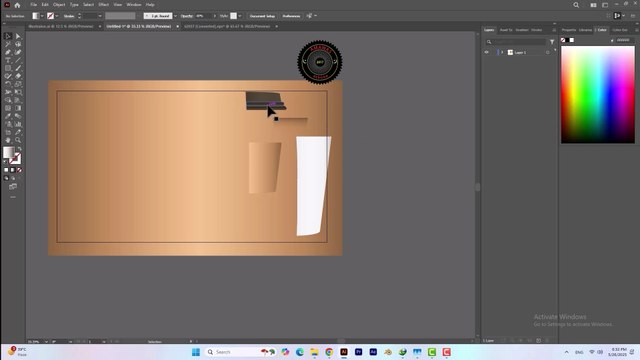Select the Line Segment tool

point(18,60)
